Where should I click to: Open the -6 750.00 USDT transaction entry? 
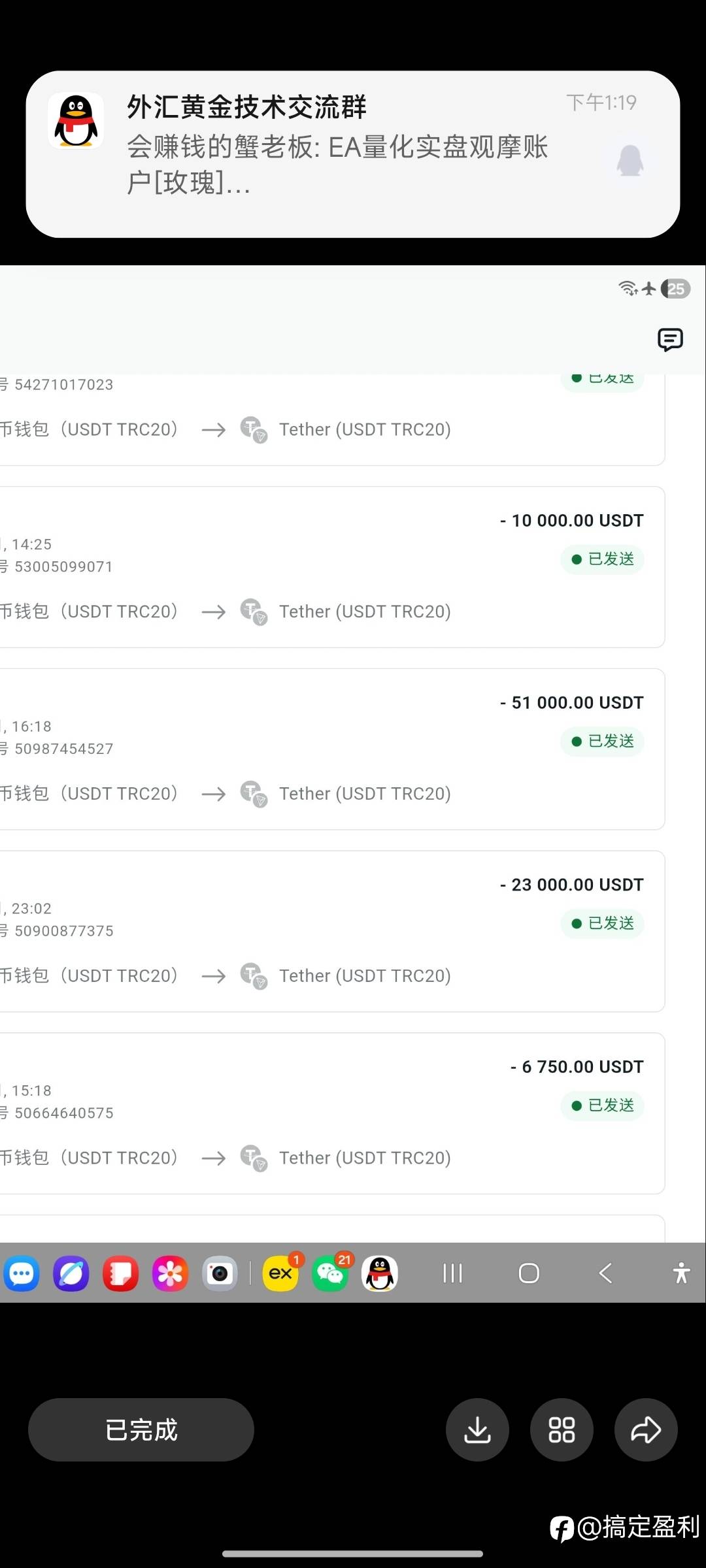[327, 1113]
